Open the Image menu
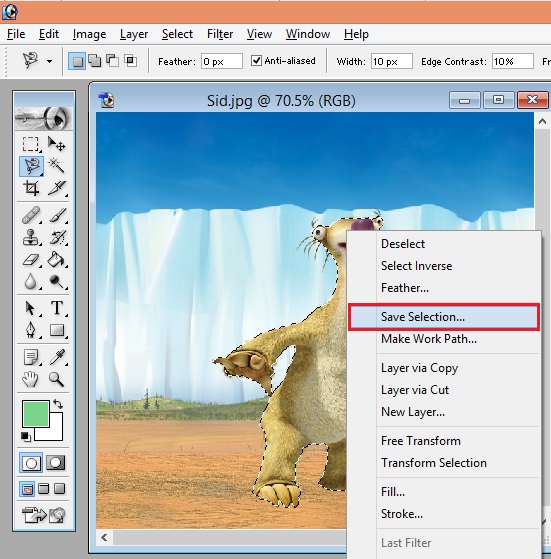The image size is (551, 559). (89, 34)
